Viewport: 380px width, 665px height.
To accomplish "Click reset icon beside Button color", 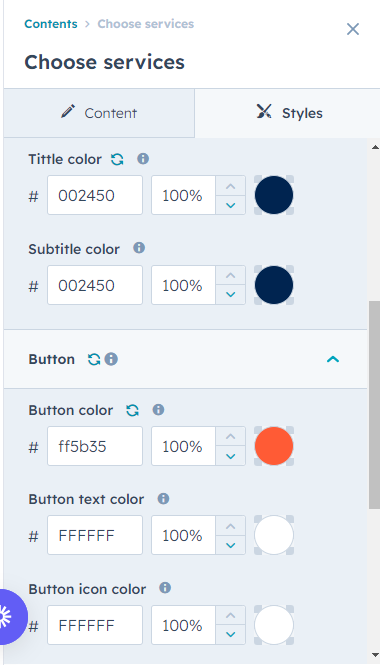I will pos(132,410).
